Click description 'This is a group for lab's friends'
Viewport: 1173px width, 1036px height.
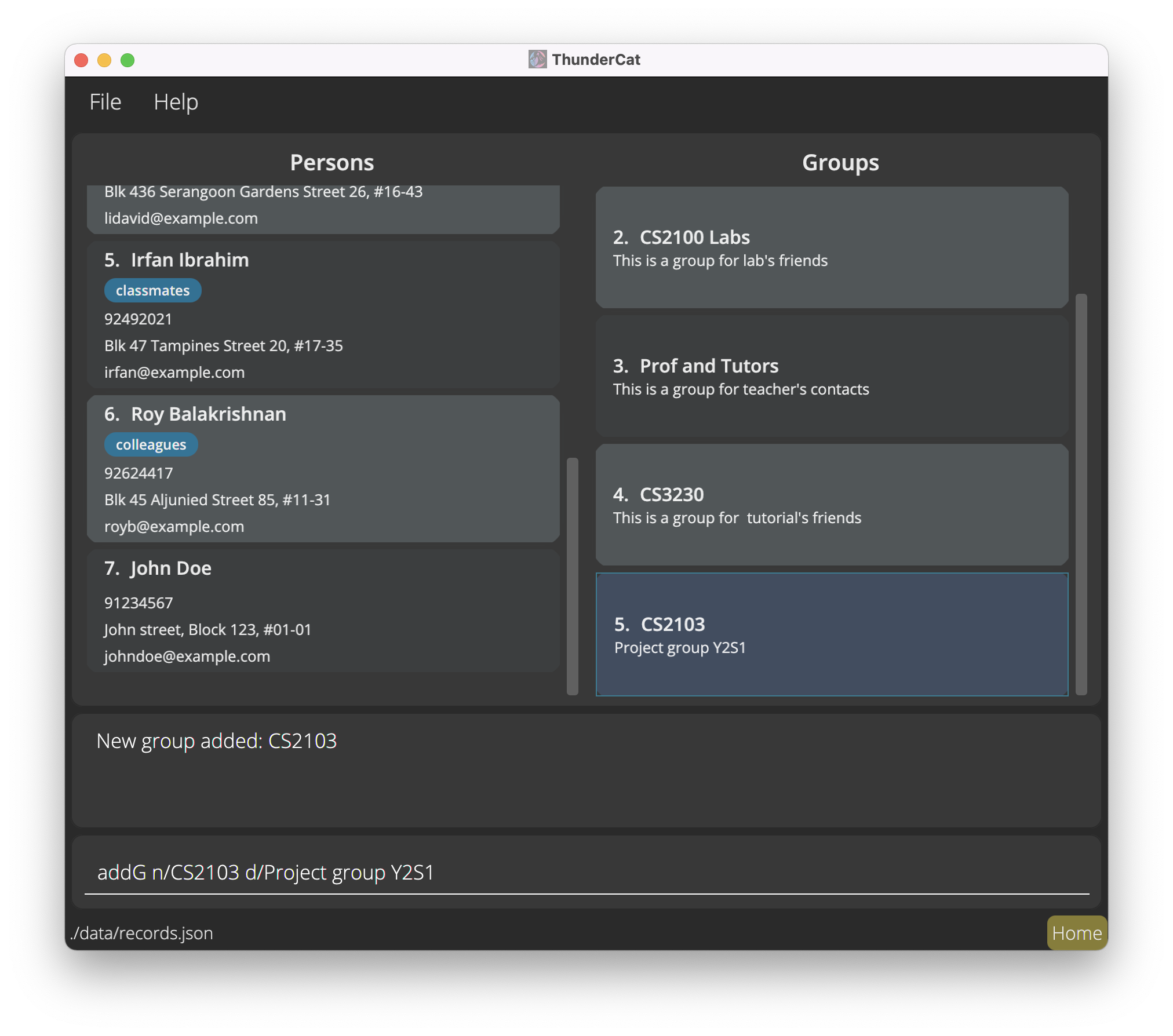[x=720, y=261]
